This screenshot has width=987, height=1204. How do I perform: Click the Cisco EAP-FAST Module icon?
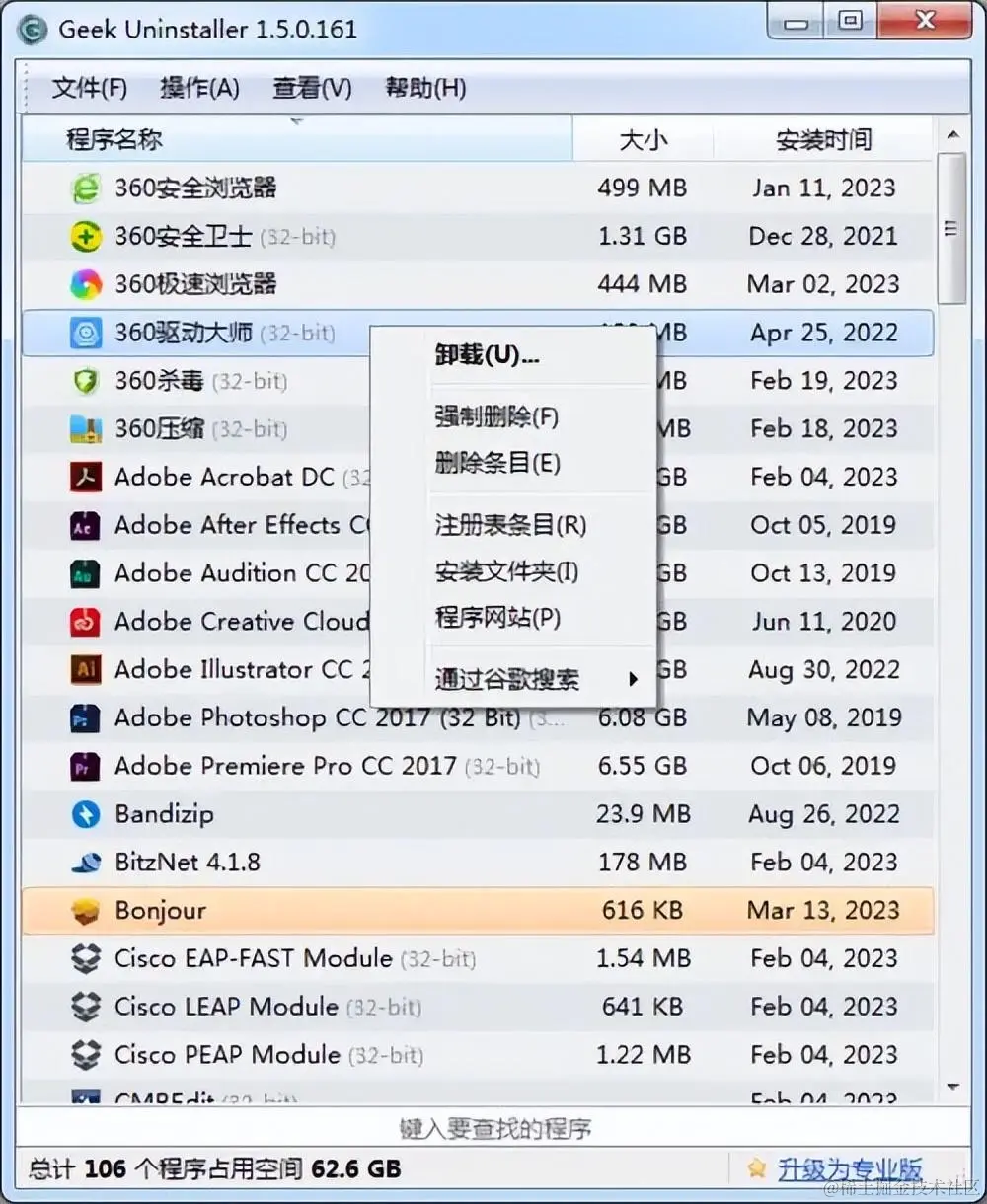point(86,958)
